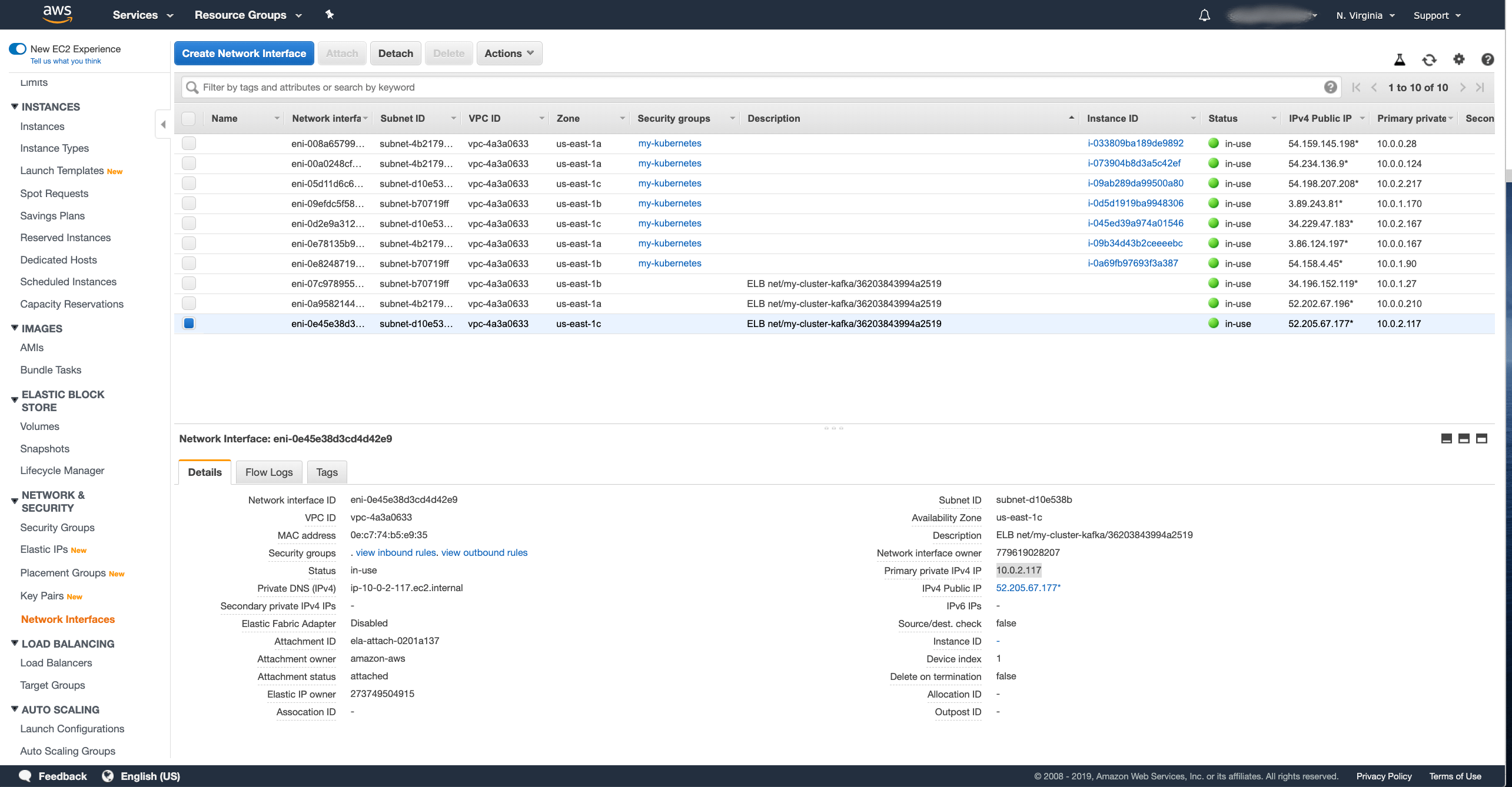This screenshot has width=1512, height=787.
Task: Select the checkbox for eni-07c978955 row
Action: [x=188, y=283]
